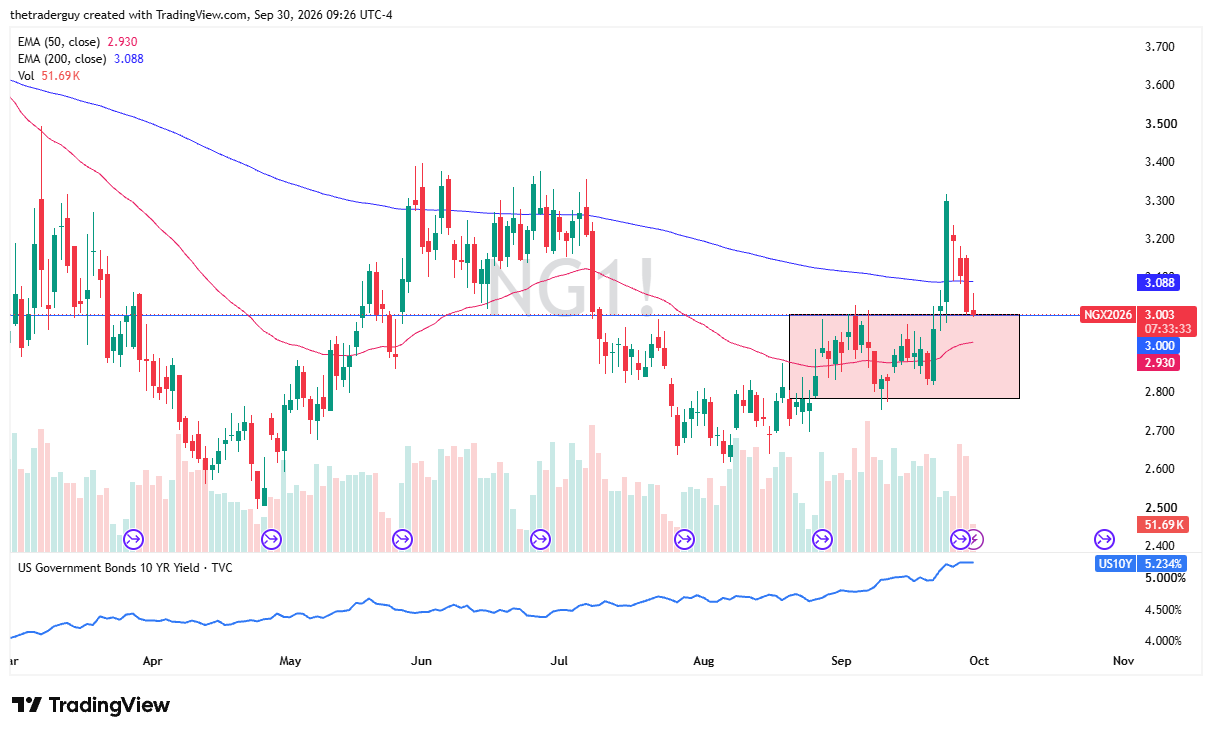Click the contract rollover icon just before August
Screen dimensions: 1212x735
pyautogui.click(x=685, y=540)
